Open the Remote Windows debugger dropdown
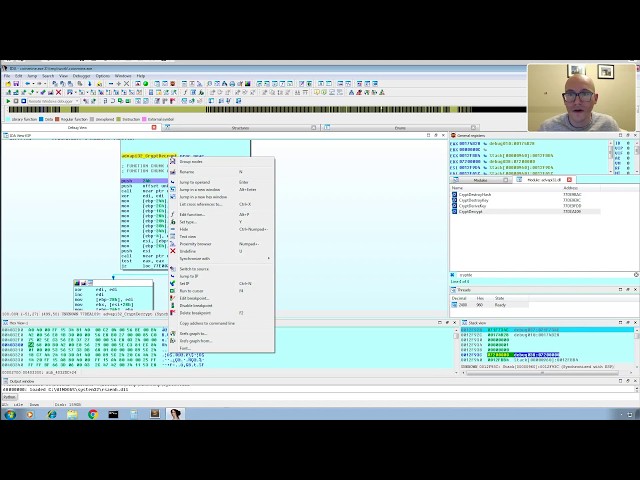 [x=78, y=101]
